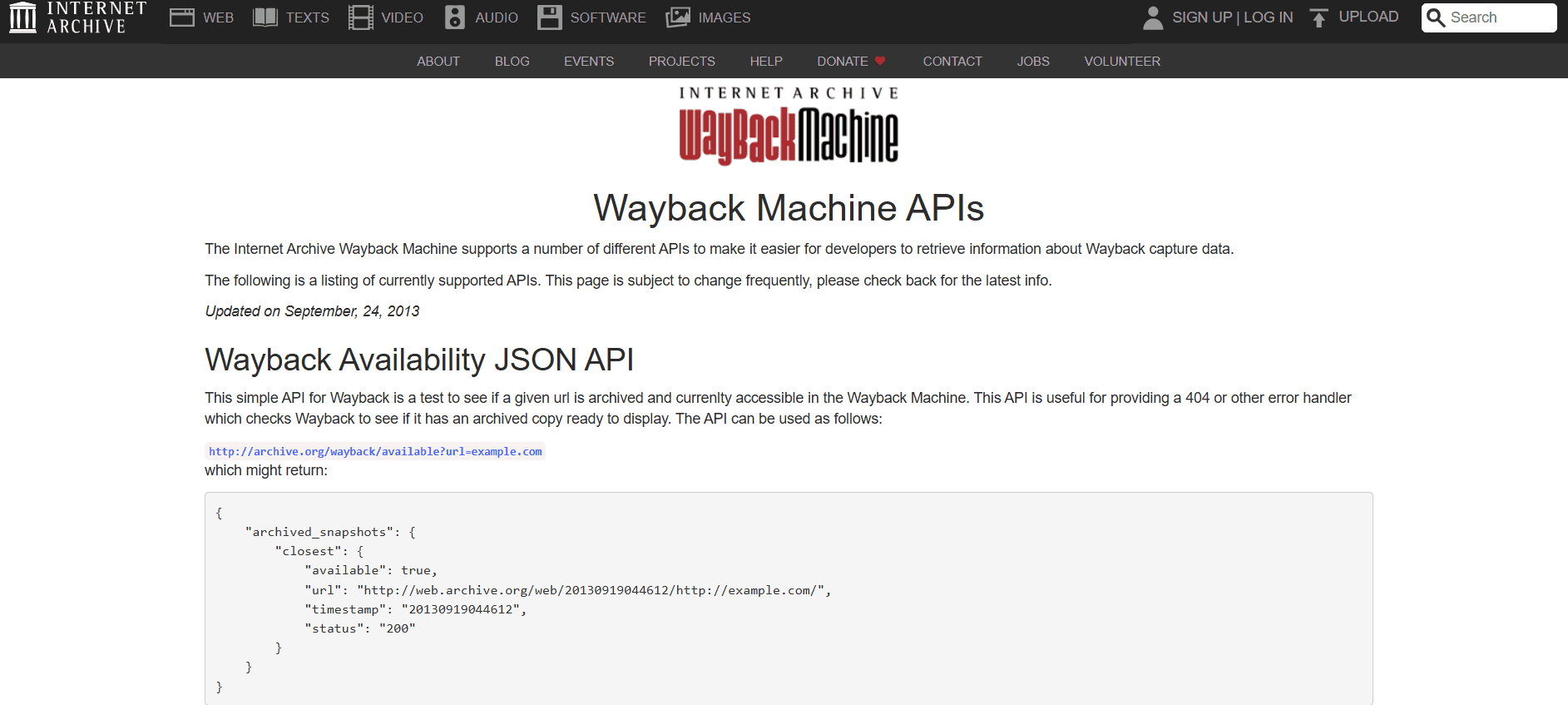This screenshot has width=1568, height=705.
Task: Open the HELP page
Action: (x=766, y=61)
